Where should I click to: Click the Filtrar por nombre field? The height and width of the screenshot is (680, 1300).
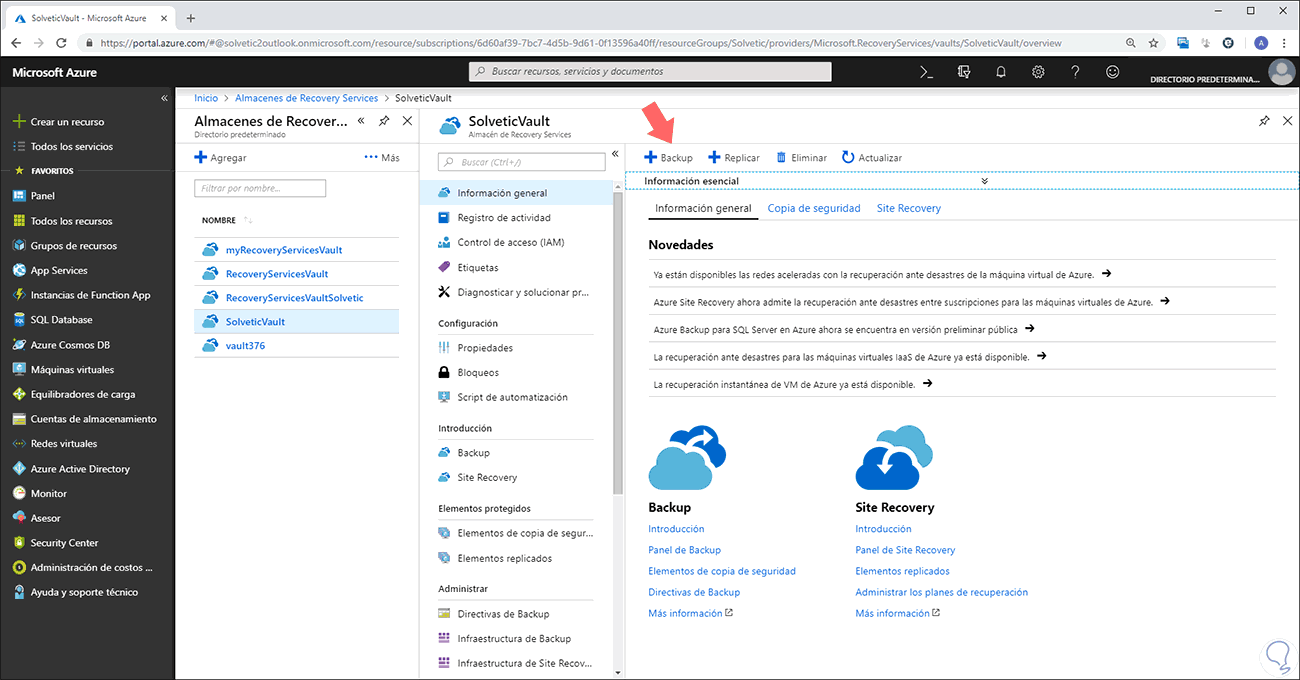point(261,188)
